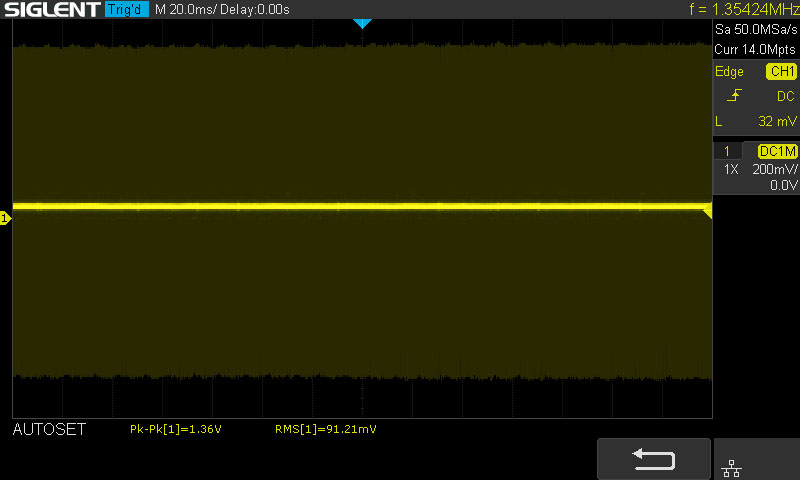Click the trigger level arrow at right edge
The image size is (800, 480).
click(708, 212)
